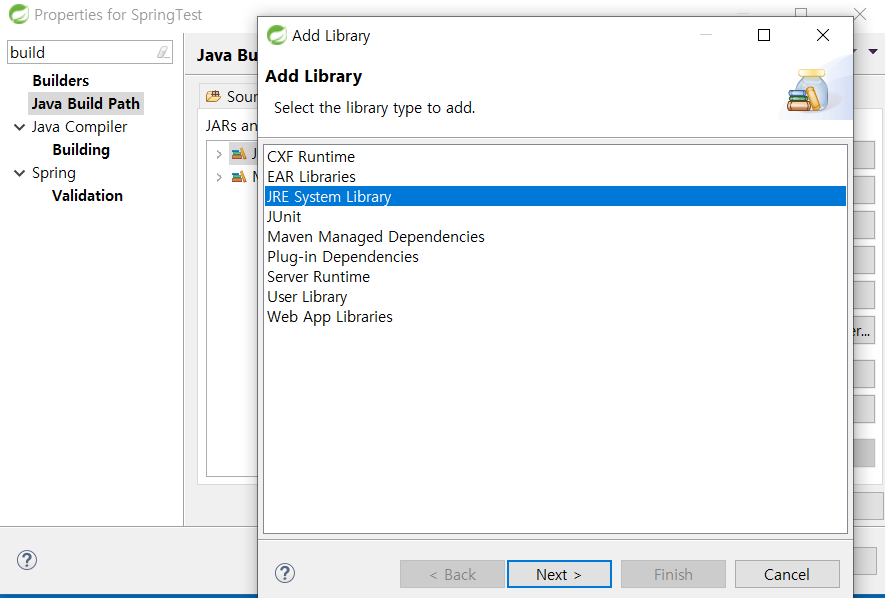Expand first library entry in build path
Image resolution: width=885 pixels, height=598 pixels.
pos(219,154)
